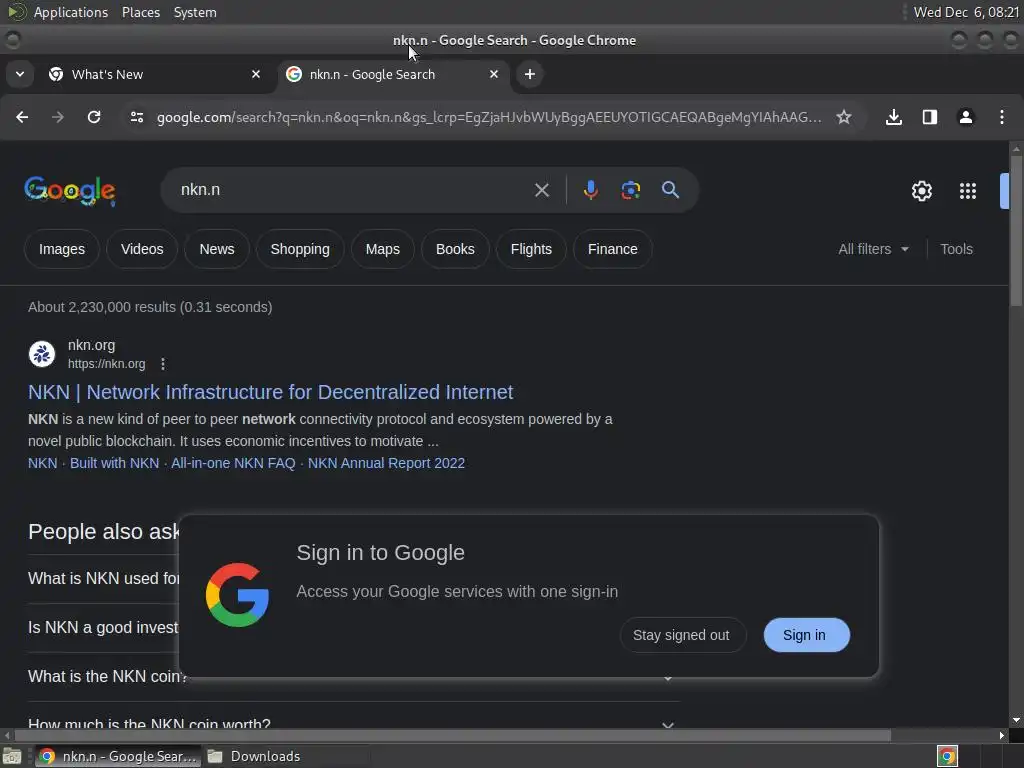
Task: Filter results by Images
Action: pyautogui.click(x=61, y=249)
